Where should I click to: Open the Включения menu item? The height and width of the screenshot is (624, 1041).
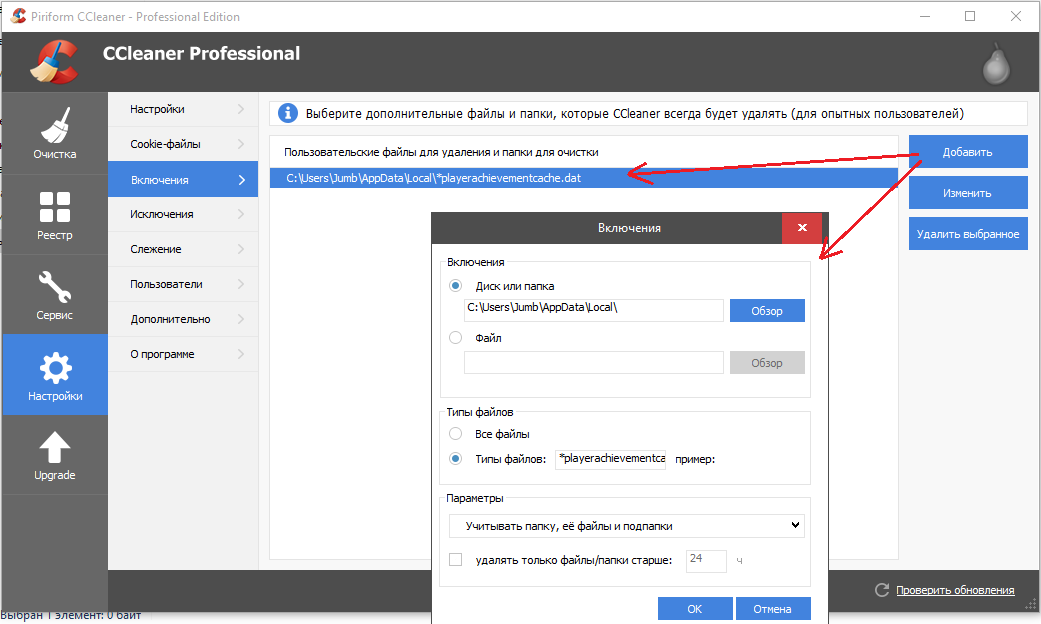point(183,179)
